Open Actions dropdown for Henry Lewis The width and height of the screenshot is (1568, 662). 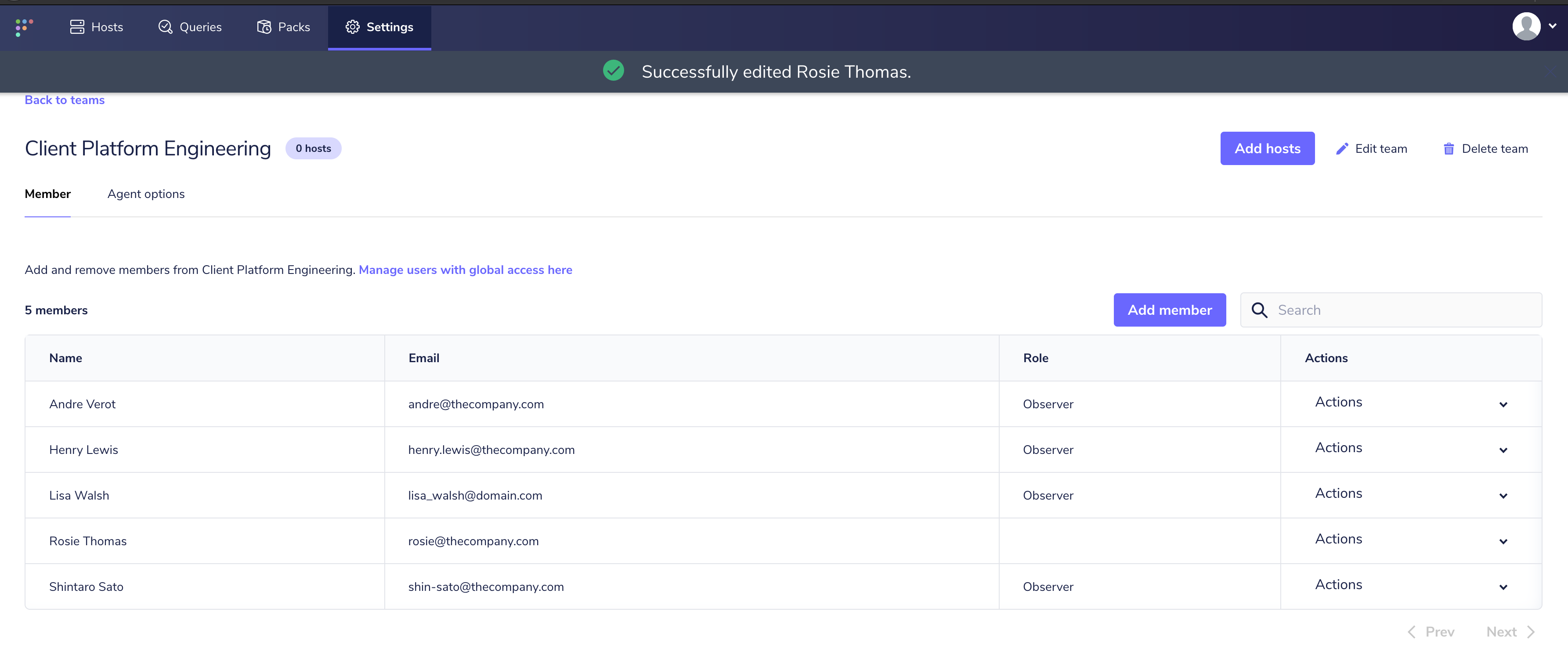pos(1411,449)
